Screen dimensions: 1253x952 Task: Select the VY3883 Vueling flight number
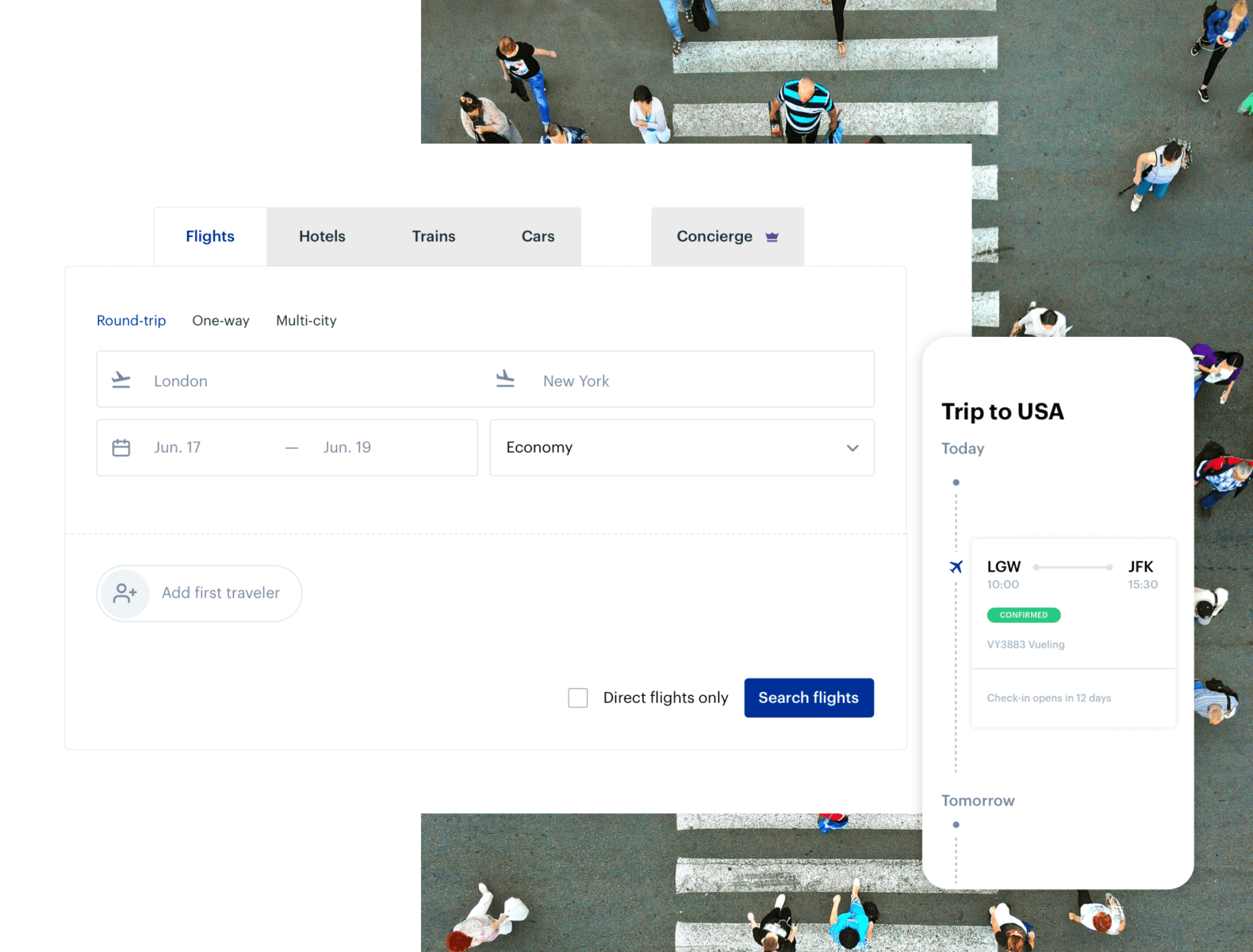(1025, 644)
